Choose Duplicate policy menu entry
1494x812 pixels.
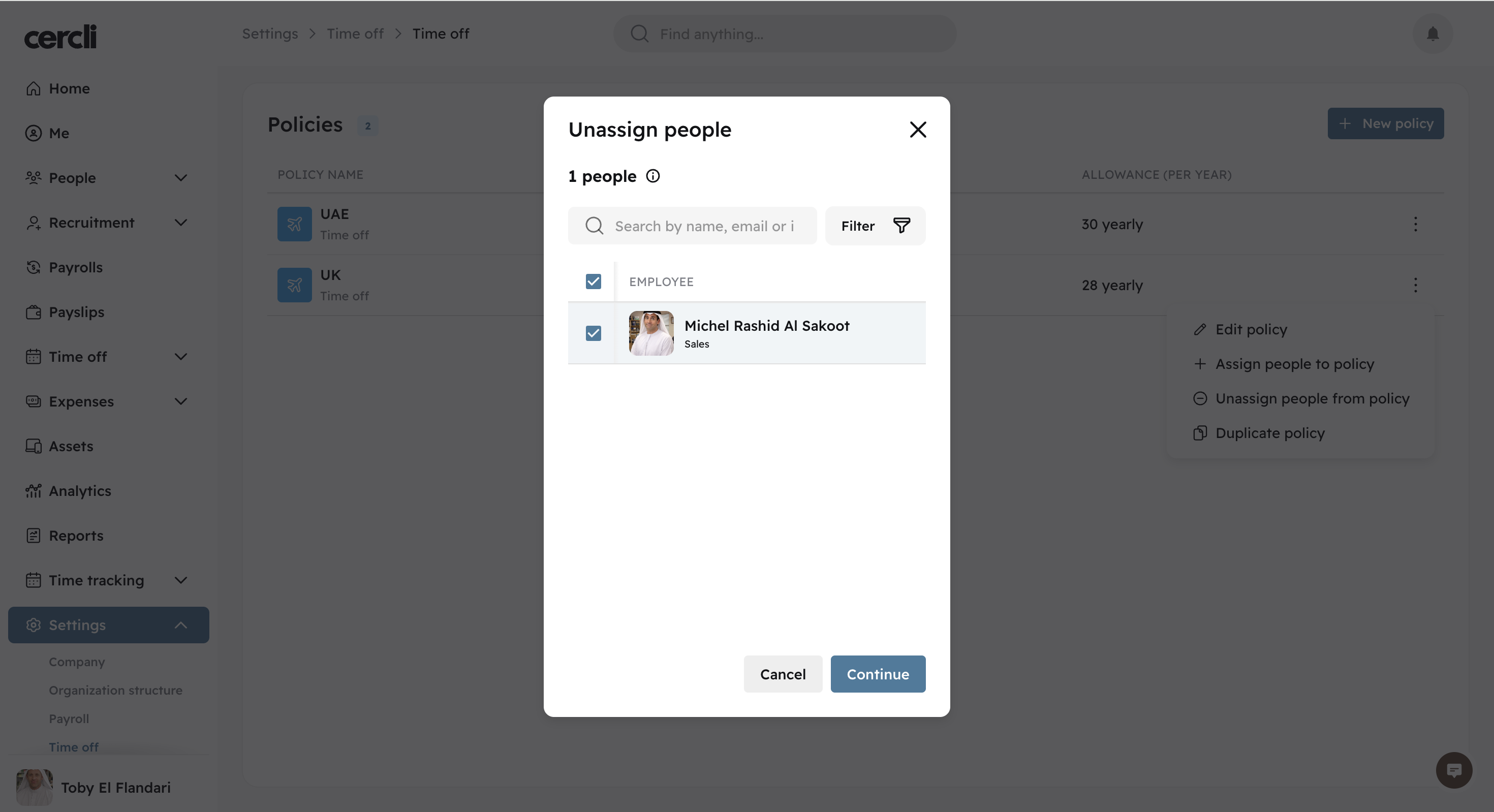coord(1269,433)
